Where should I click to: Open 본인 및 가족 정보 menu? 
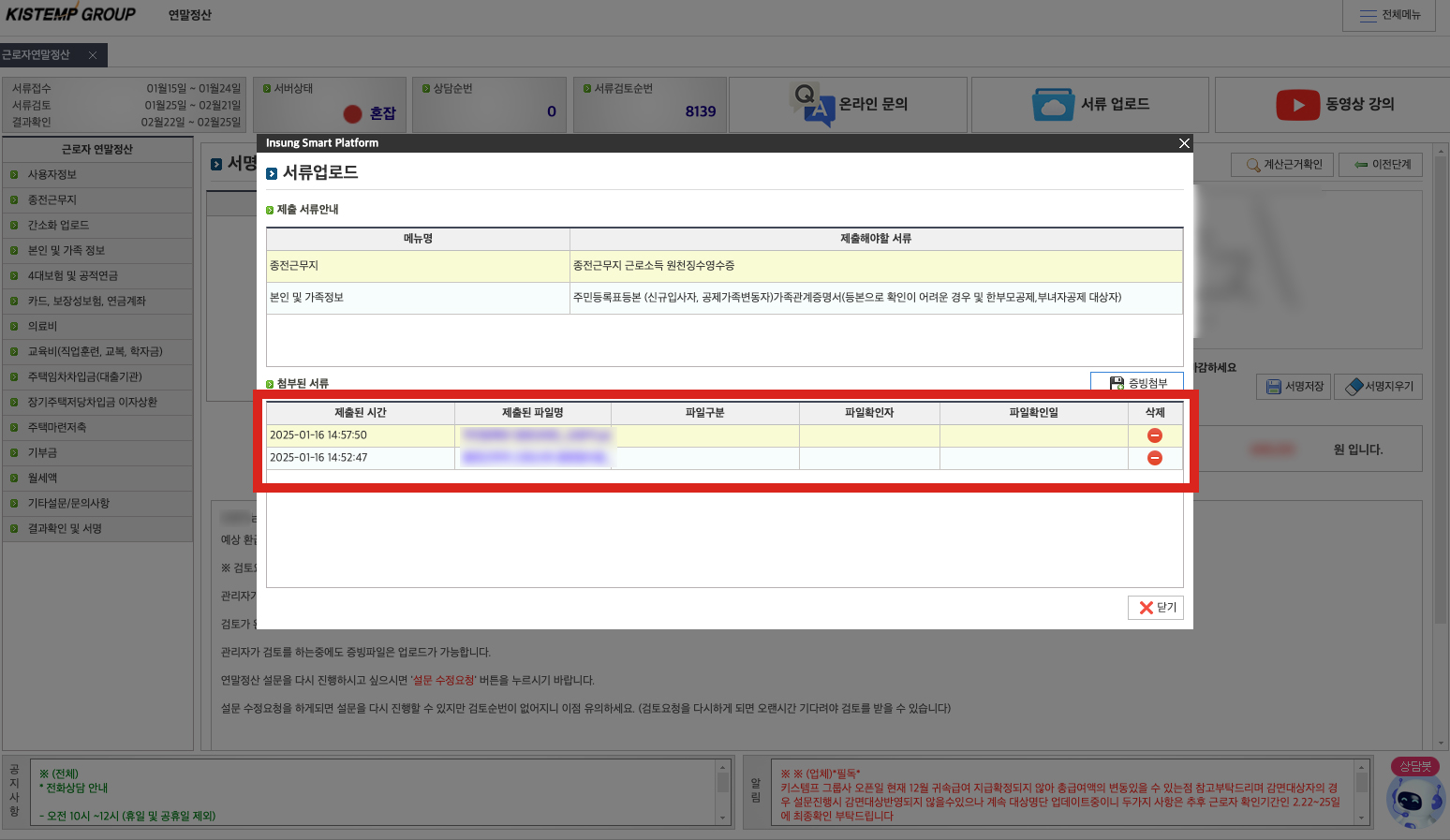97,251
